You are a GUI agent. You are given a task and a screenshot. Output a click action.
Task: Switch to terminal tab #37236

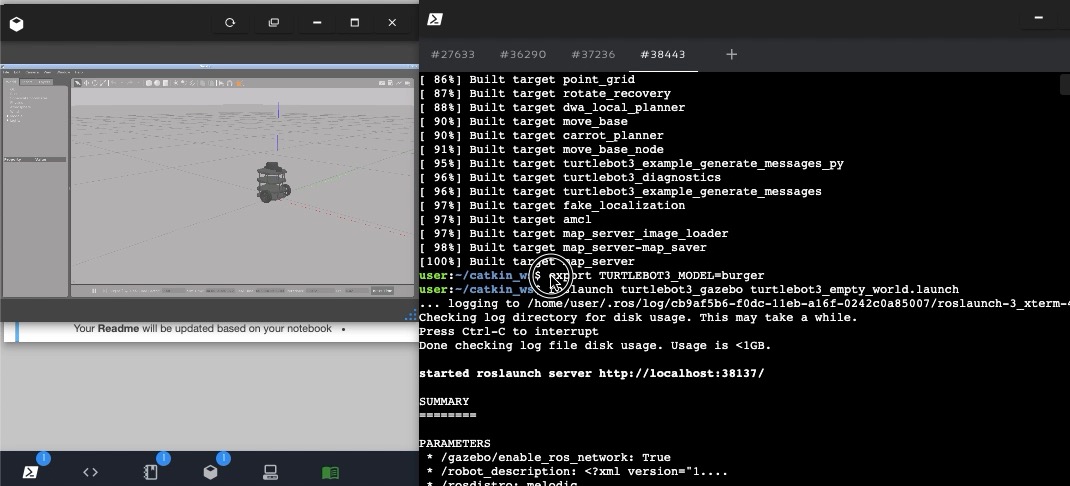[593, 55]
